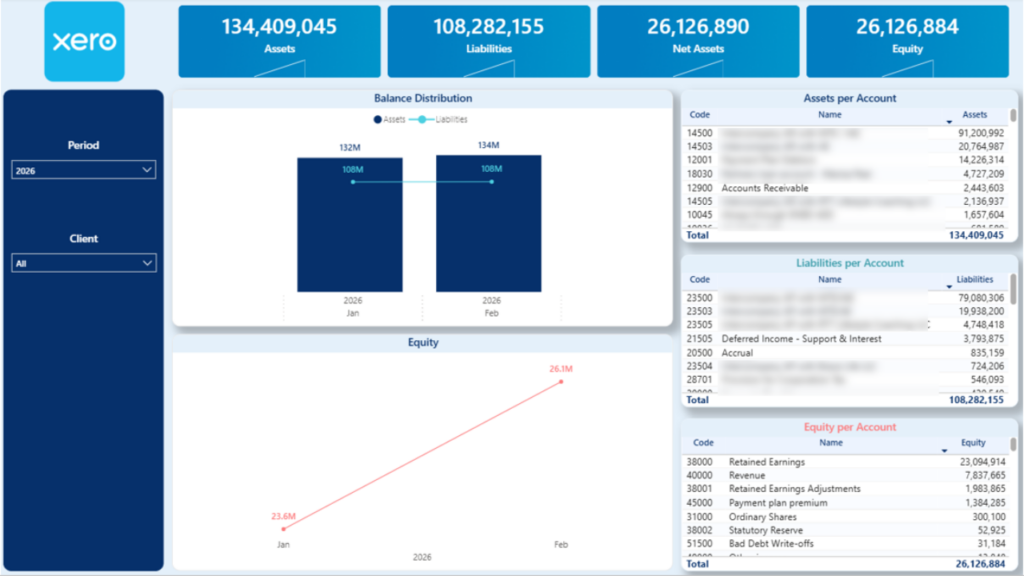Open the Period dropdown showing 2026
Viewport: 1024px width, 576px height.
click(x=83, y=169)
